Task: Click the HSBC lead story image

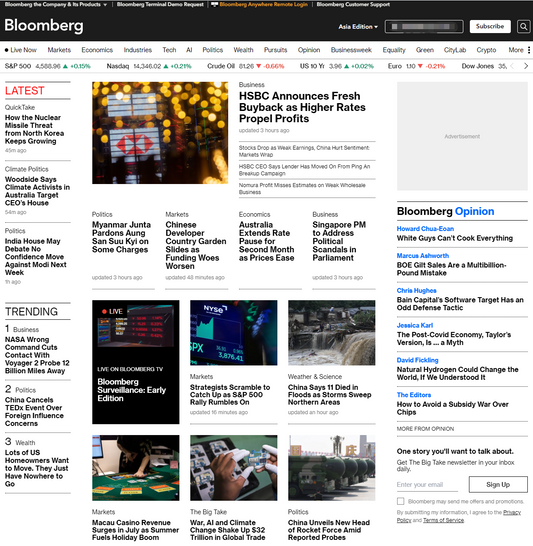Action: (160, 133)
